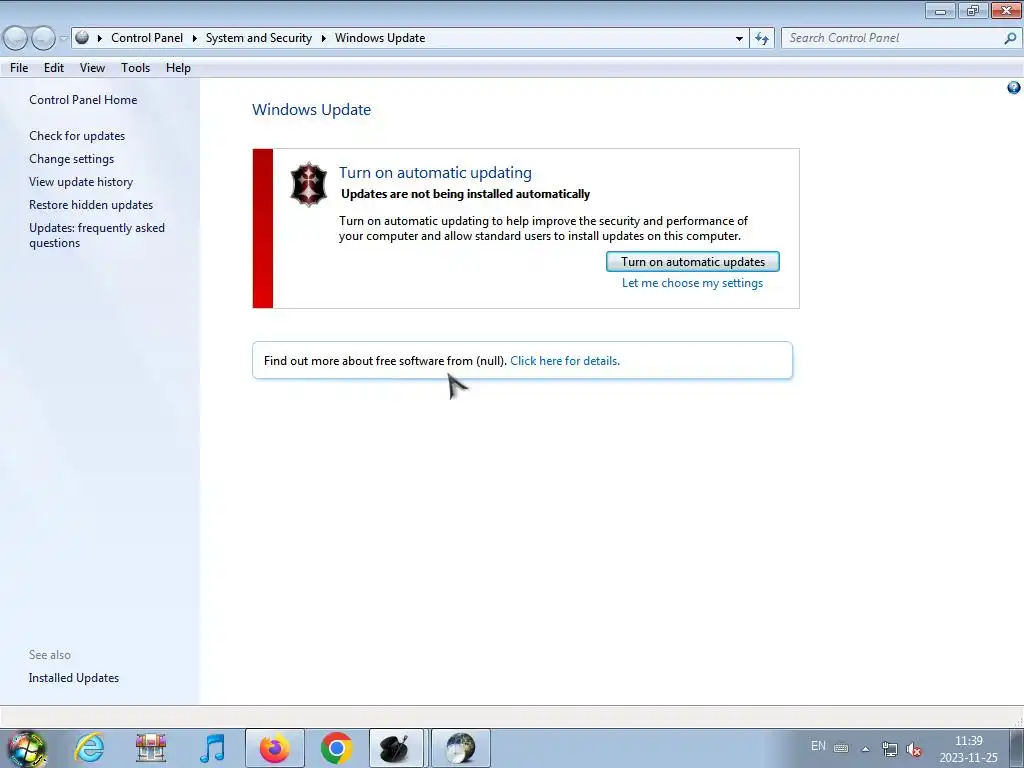Switch to the globe app taskbar button
The image size is (1024, 768).
tap(460, 748)
